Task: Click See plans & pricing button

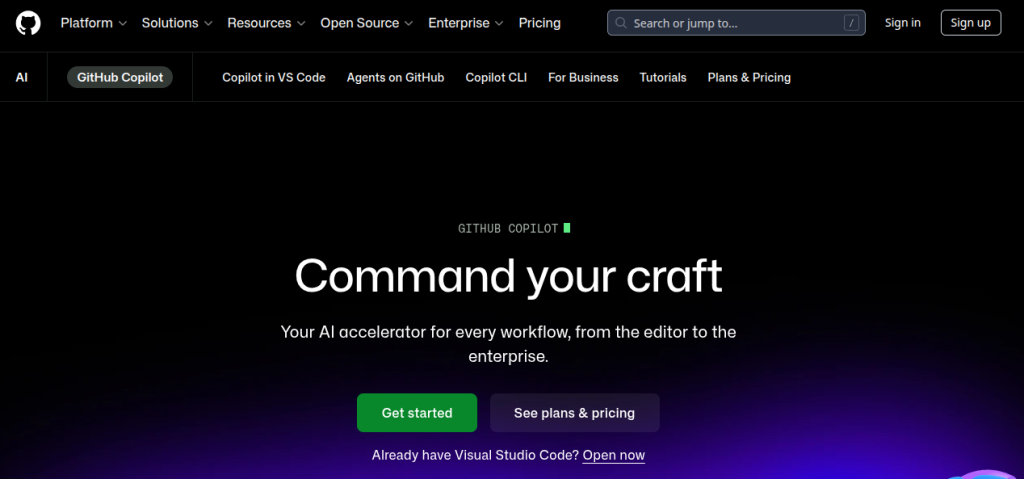Action: click(575, 413)
